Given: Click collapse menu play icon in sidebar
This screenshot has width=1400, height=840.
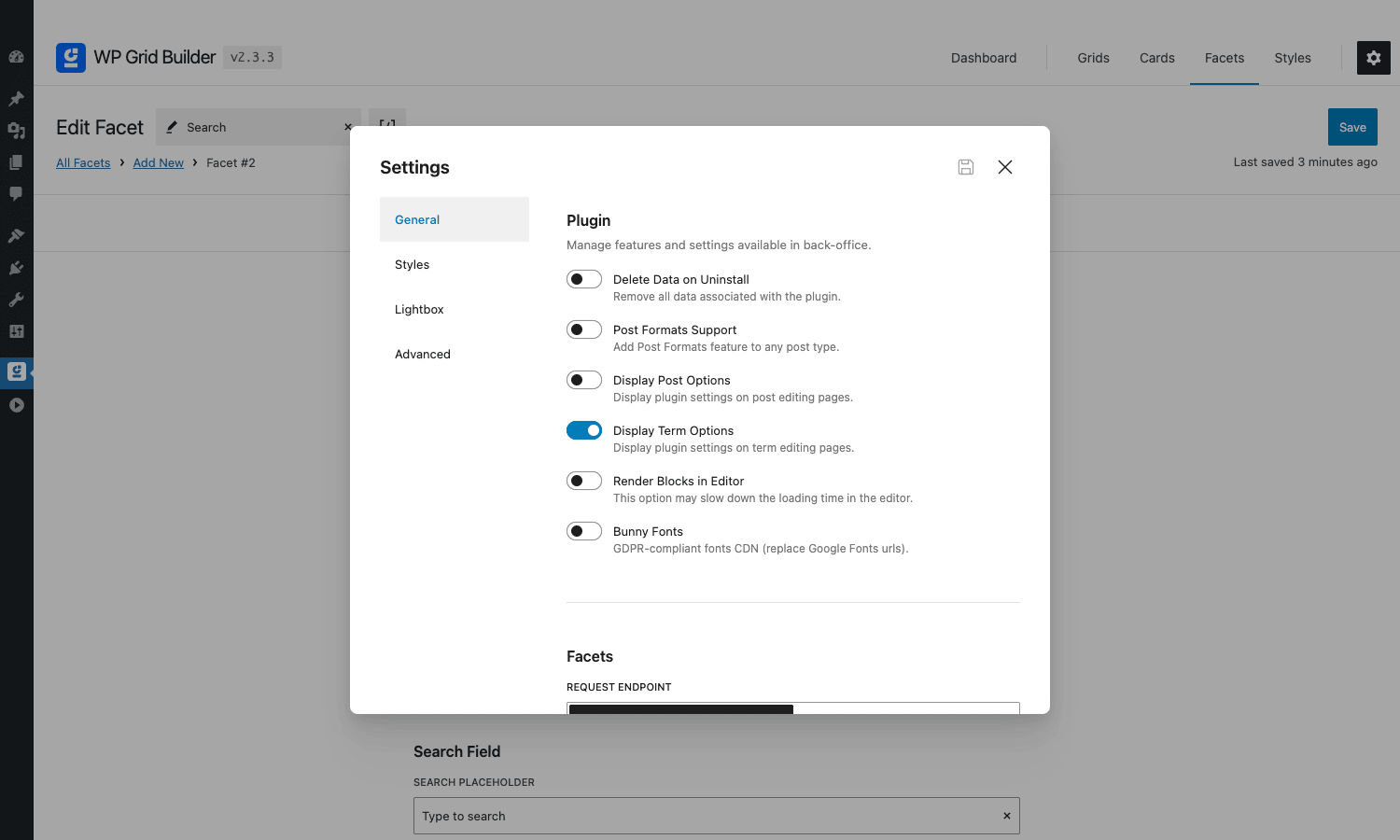Looking at the screenshot, I should (16, 405).
